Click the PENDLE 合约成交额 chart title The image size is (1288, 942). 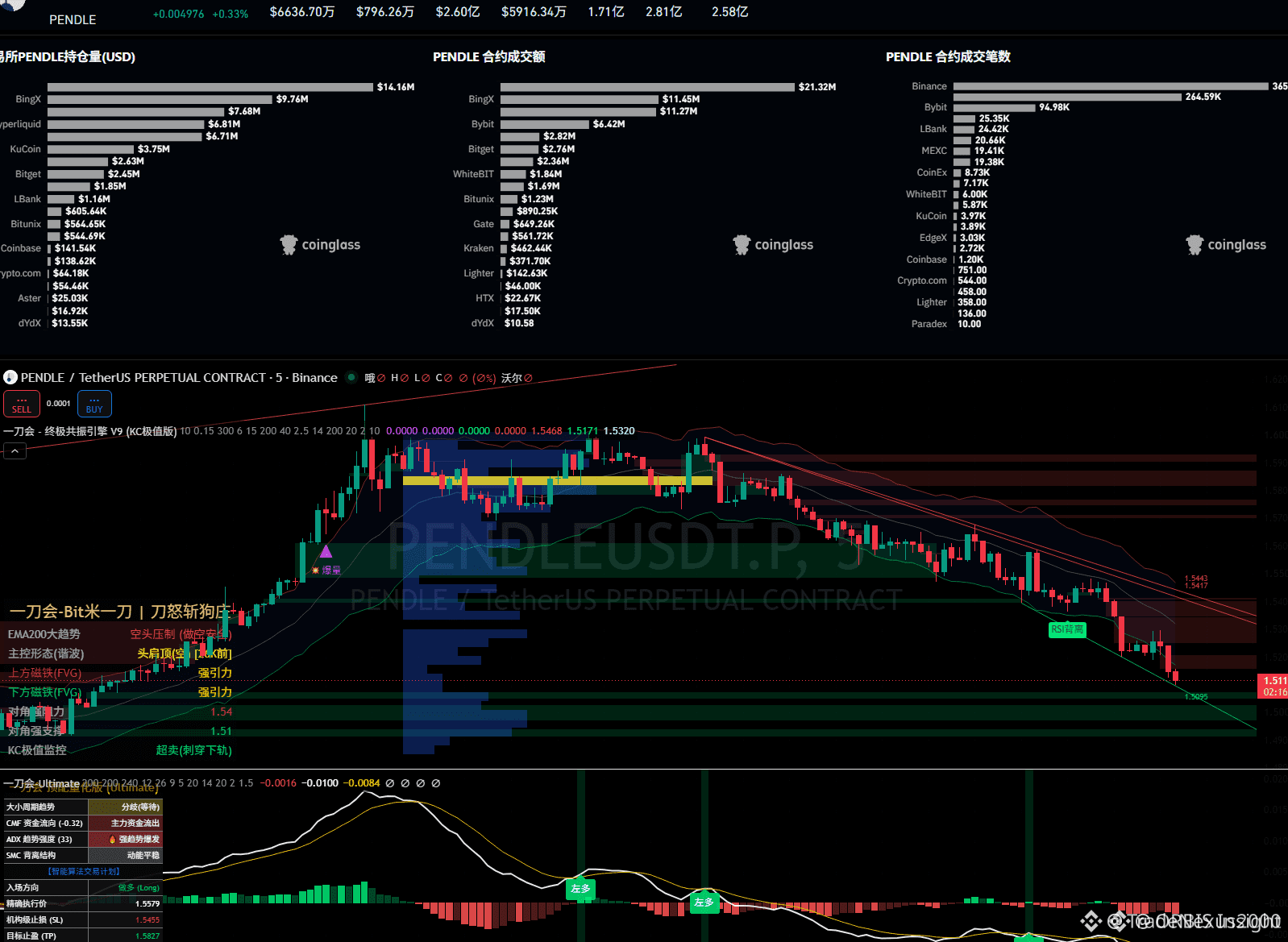point(489,56)
